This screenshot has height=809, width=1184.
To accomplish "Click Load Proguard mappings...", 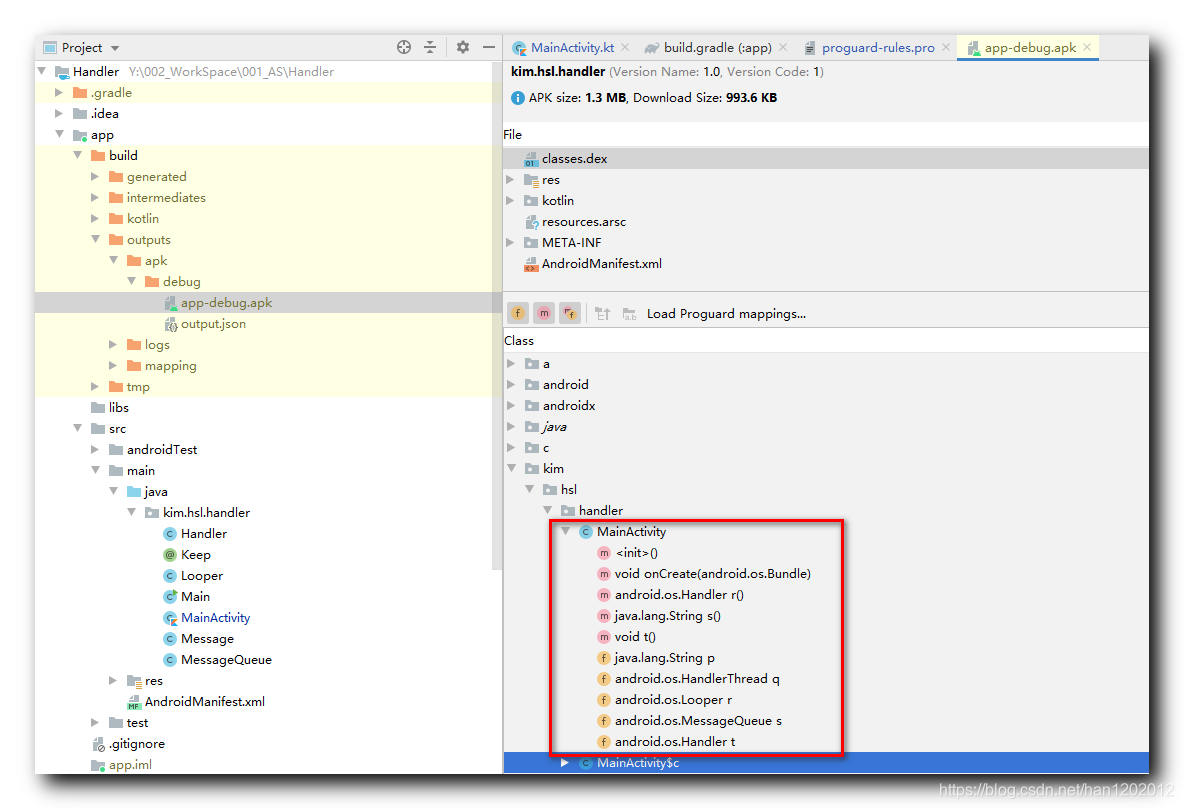I will pyautogui.click(x=725, y=313).
